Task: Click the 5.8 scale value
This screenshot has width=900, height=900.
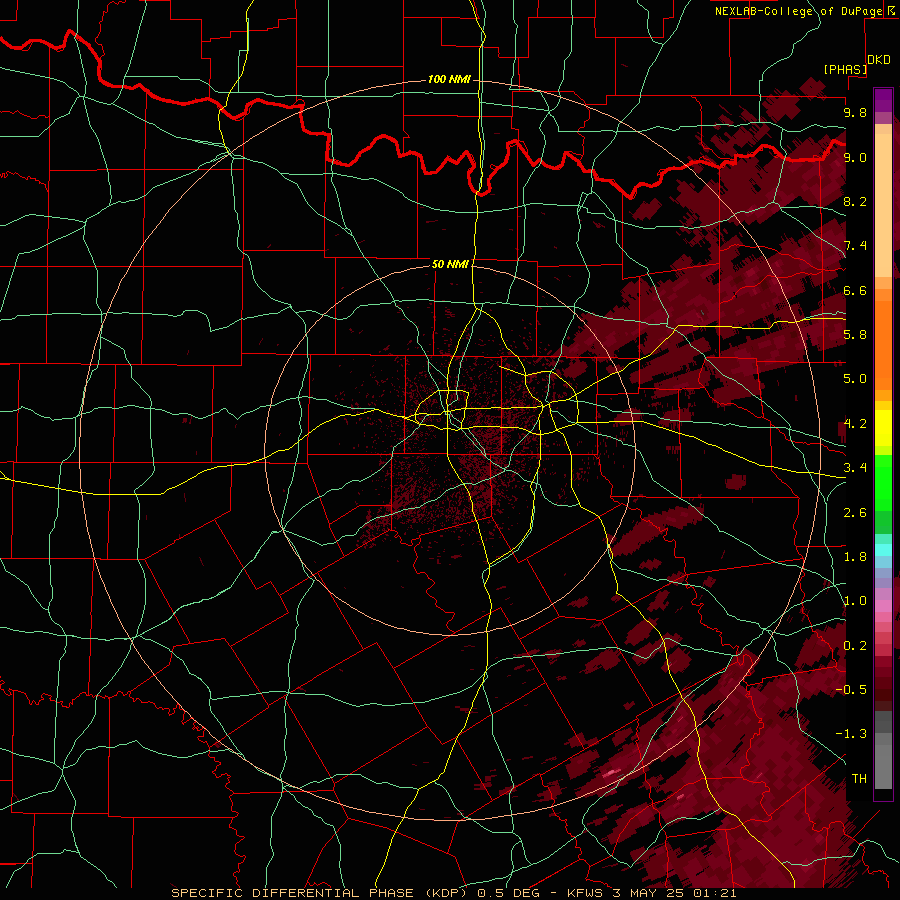Action: tap(855, 334)
